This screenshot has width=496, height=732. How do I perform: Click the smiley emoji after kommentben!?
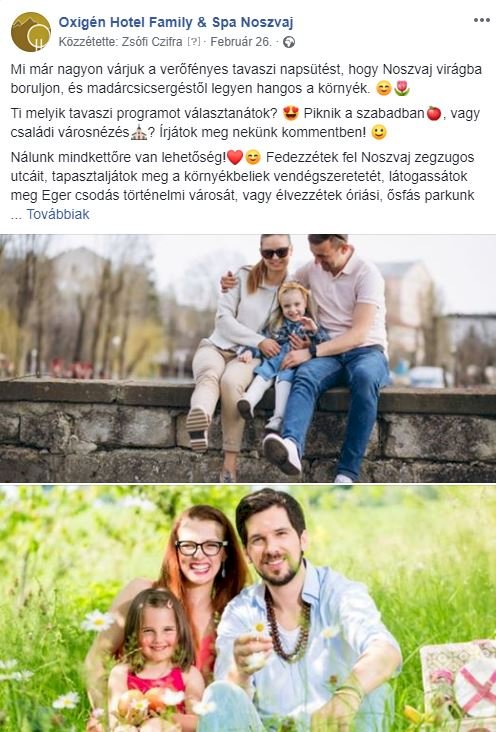(x=379, y=133)
